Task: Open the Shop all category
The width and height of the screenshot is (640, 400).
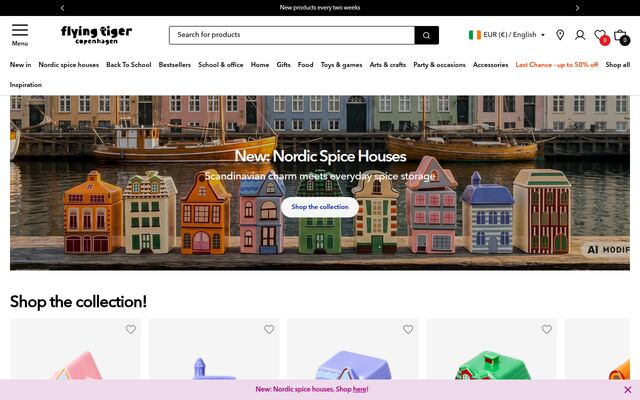Action: click(x=618, y=64)
